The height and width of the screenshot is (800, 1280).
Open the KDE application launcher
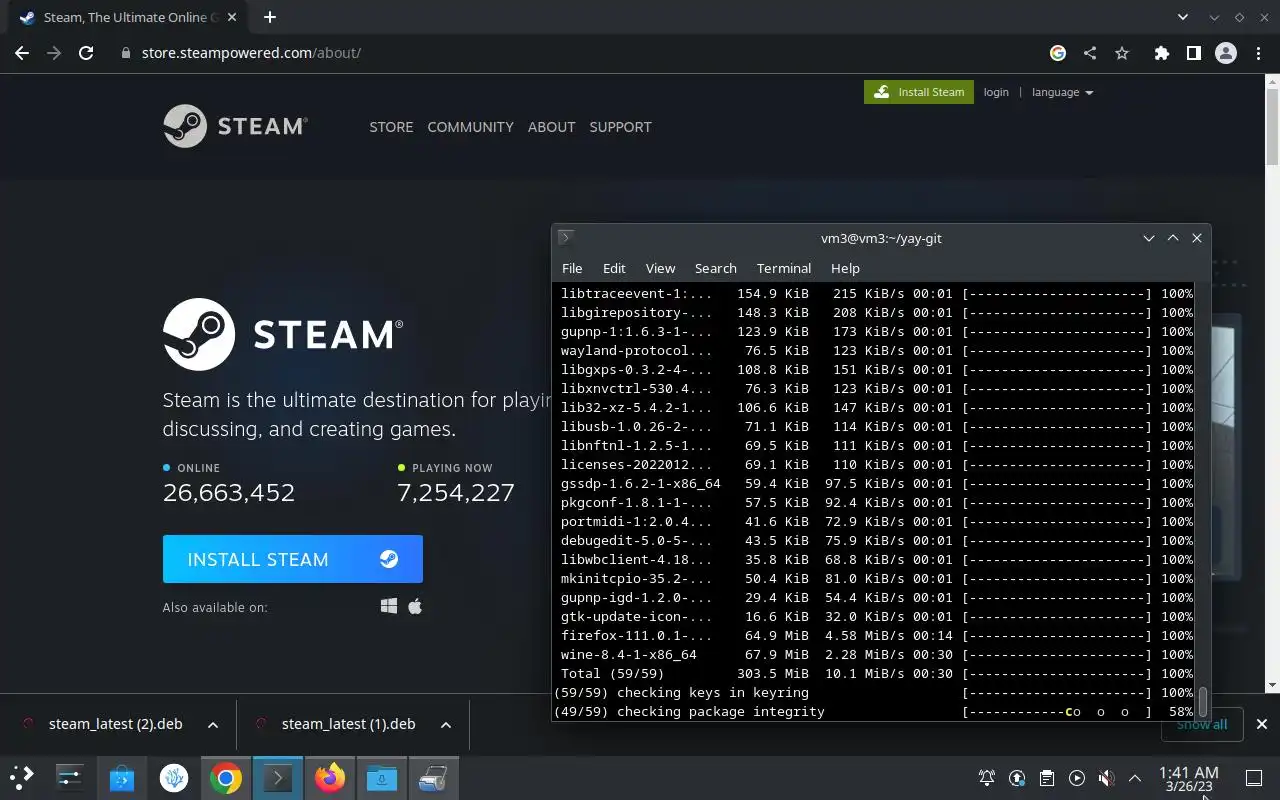(22, 777)
